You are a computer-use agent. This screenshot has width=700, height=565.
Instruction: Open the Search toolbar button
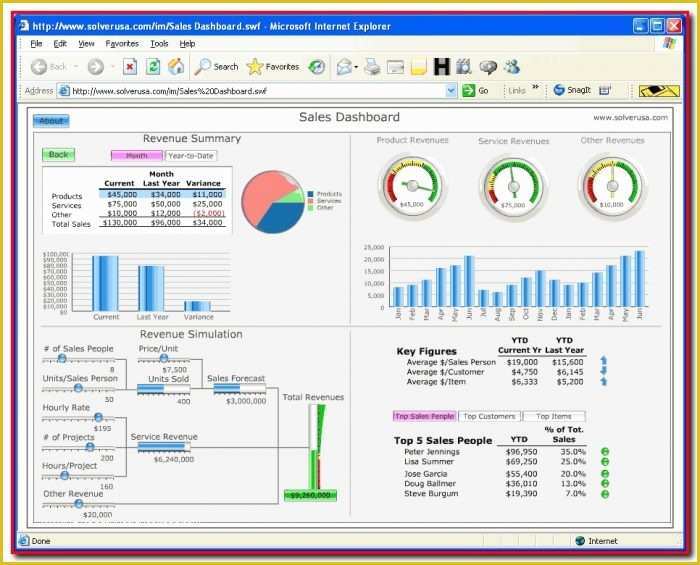[x=217, y=67]
